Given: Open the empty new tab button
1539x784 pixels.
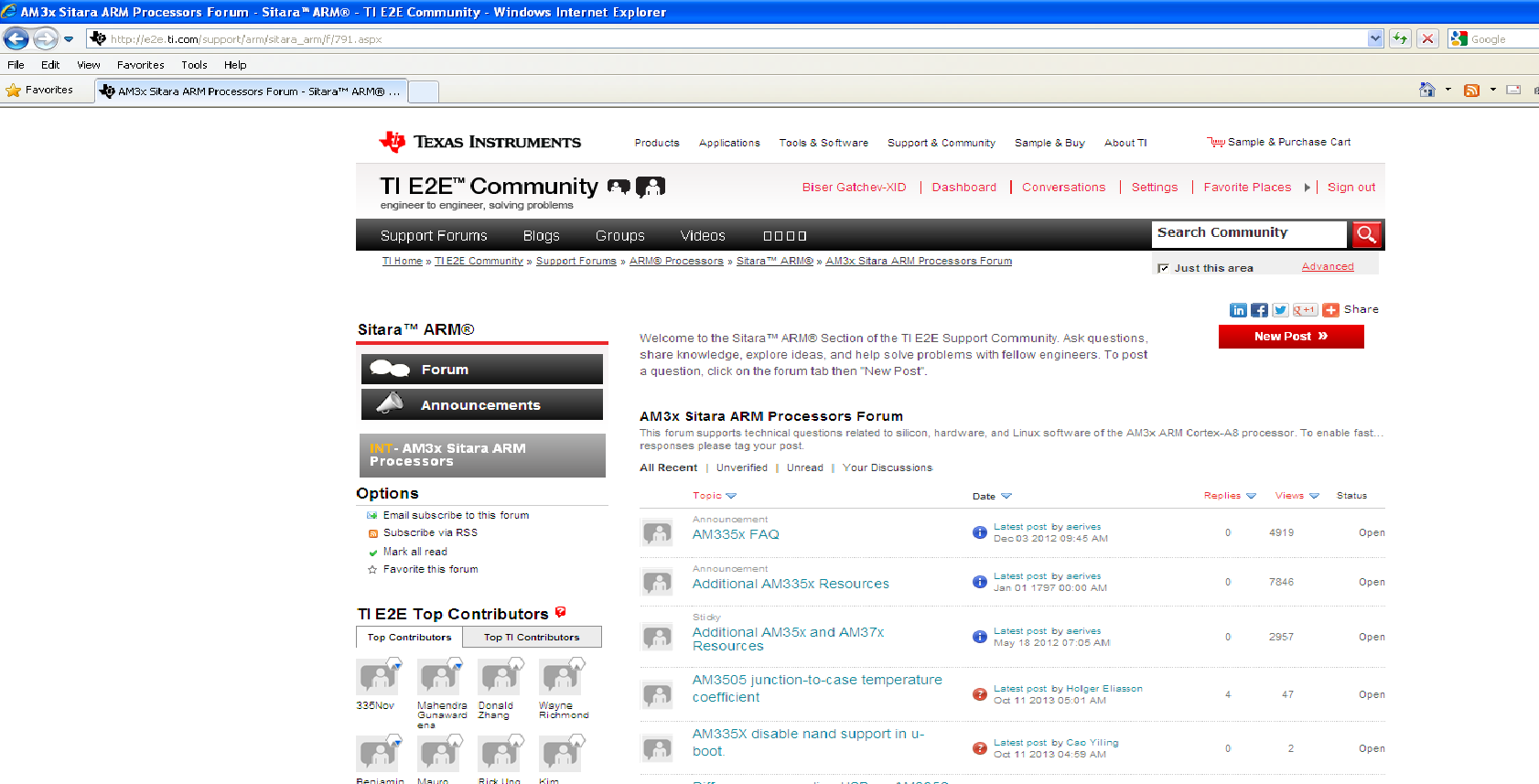Looking at the screenshot, I should coord(424,91).
